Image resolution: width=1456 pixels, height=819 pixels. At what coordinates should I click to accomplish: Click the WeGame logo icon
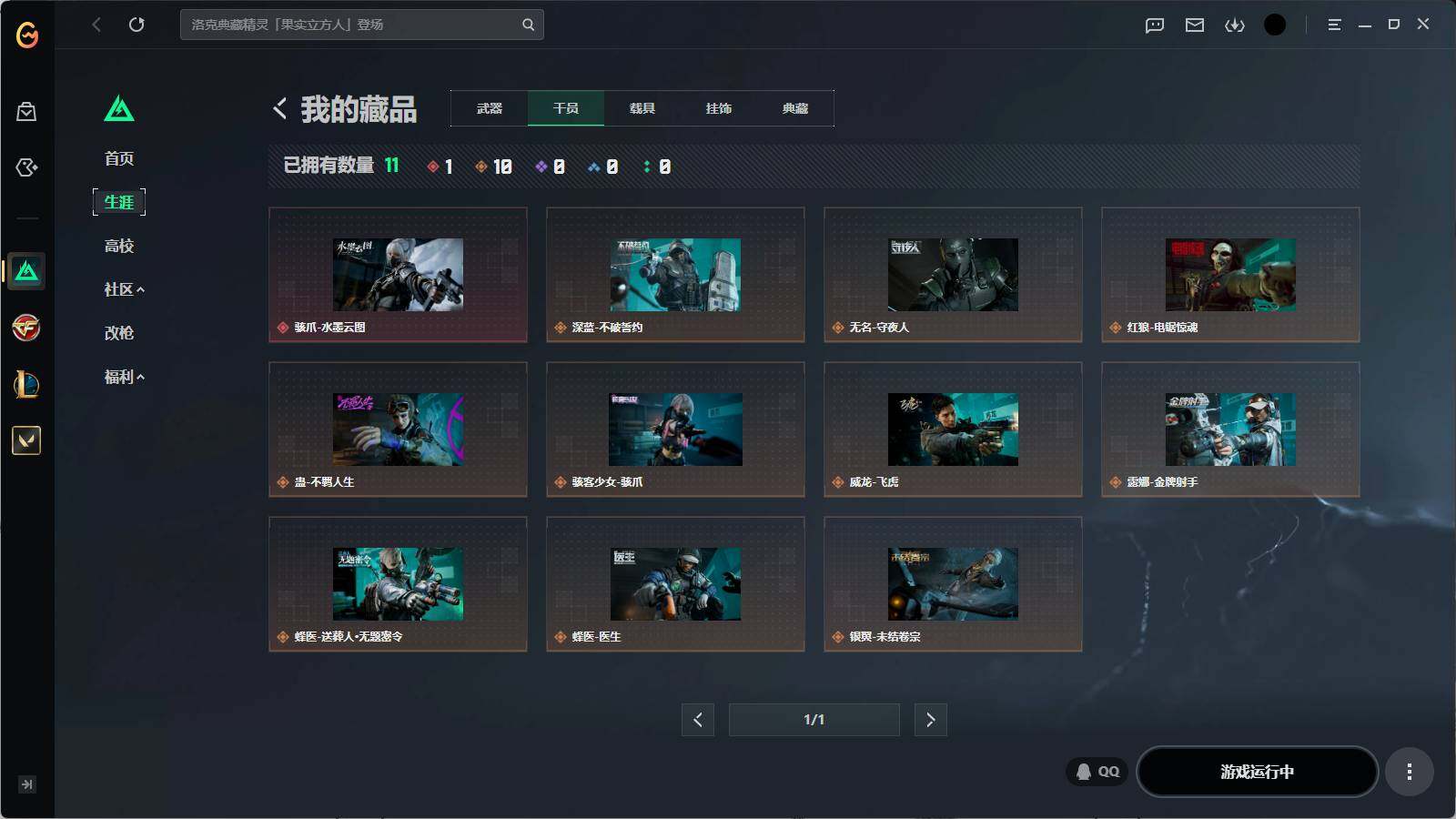point(27,35)
